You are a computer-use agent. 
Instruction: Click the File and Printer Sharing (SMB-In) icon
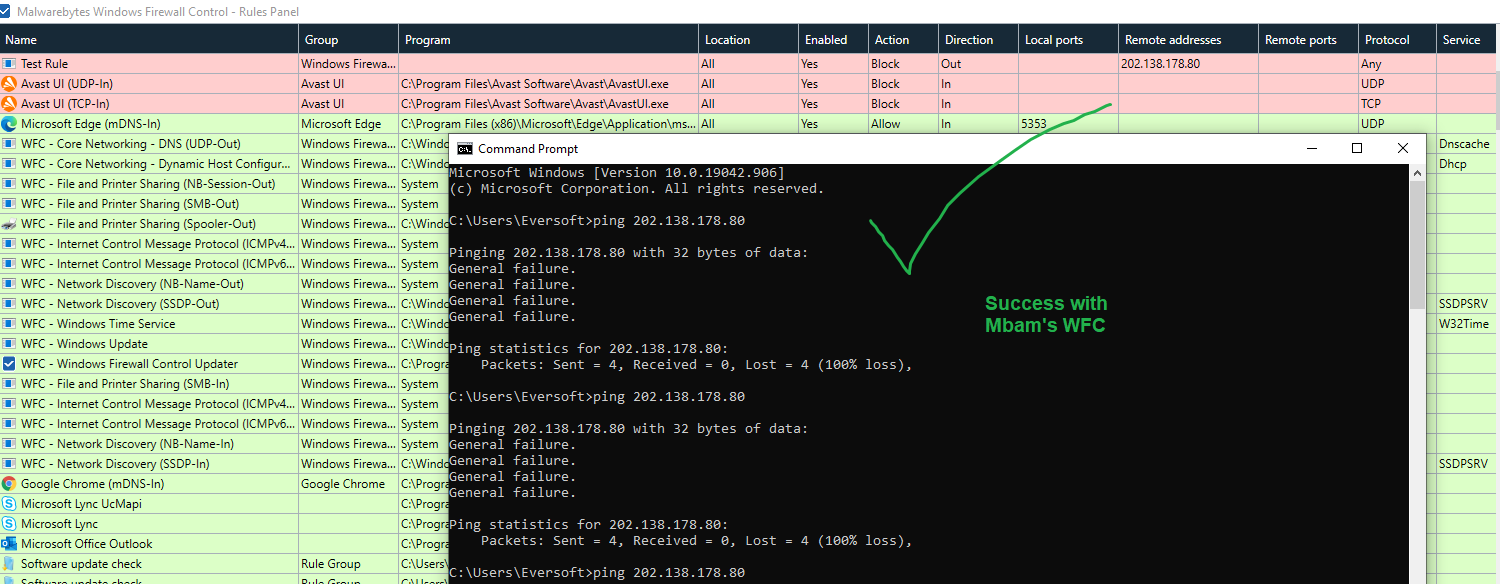[9, 384]
